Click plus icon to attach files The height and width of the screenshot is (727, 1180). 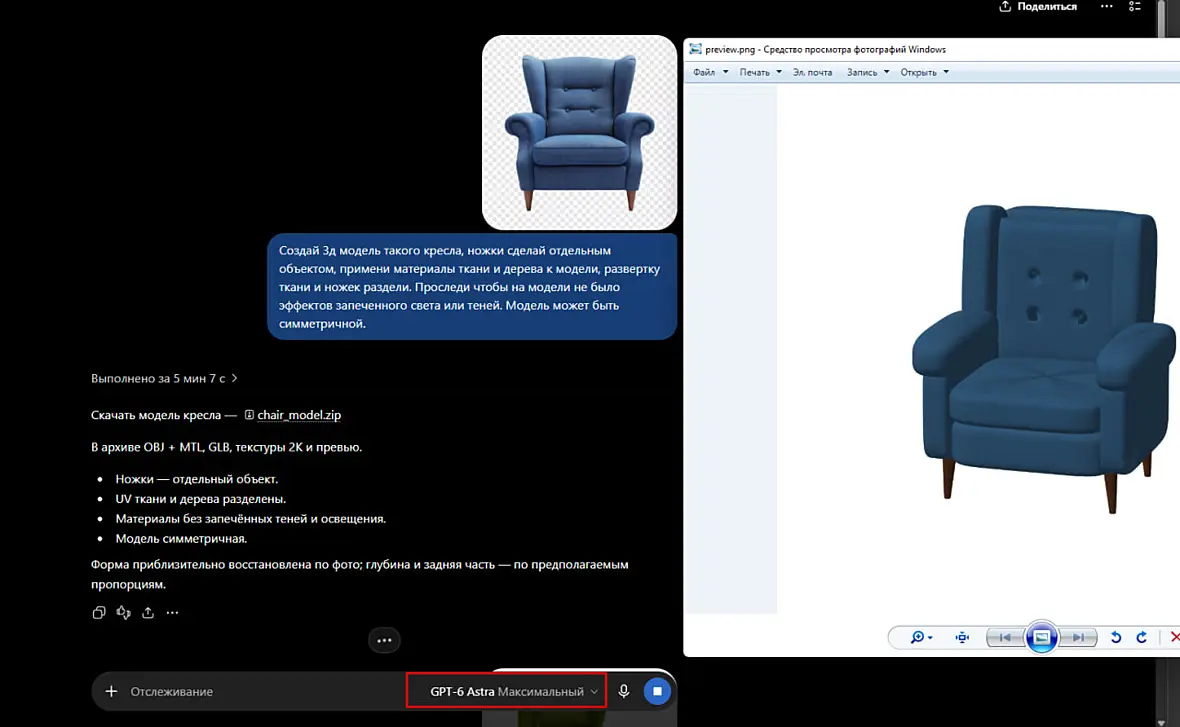[111, 691]
